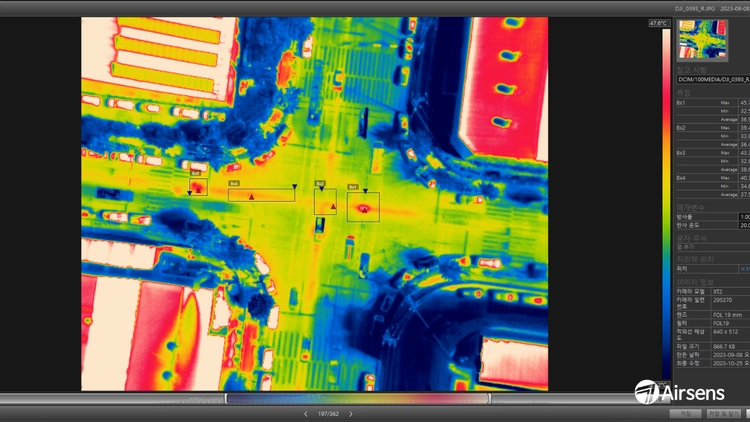Click the 295370 serial number value
Viewport: 750px width, 422px height.
coord(722,300)
